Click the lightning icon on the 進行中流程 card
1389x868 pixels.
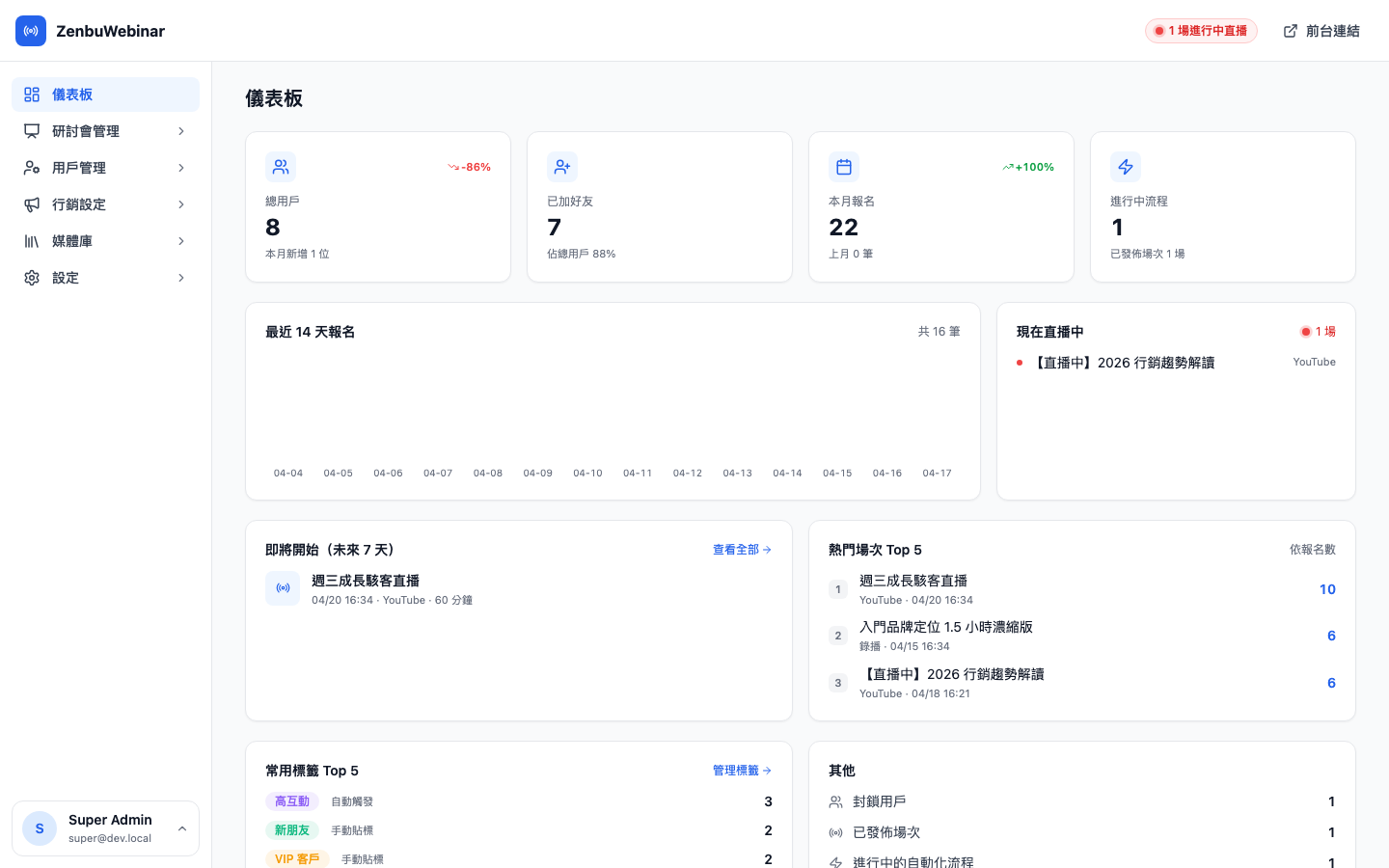point(1126,167)
